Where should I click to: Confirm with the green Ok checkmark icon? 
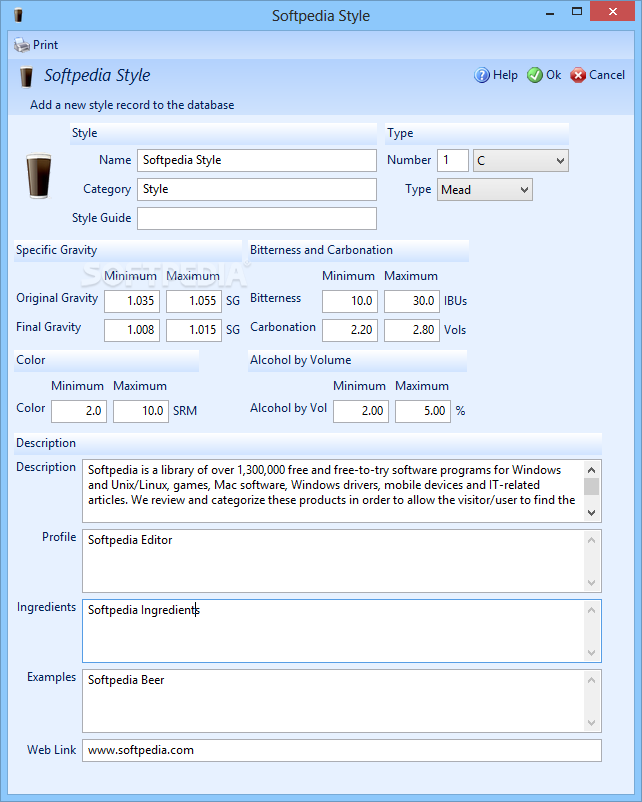(x=535, y=75)
